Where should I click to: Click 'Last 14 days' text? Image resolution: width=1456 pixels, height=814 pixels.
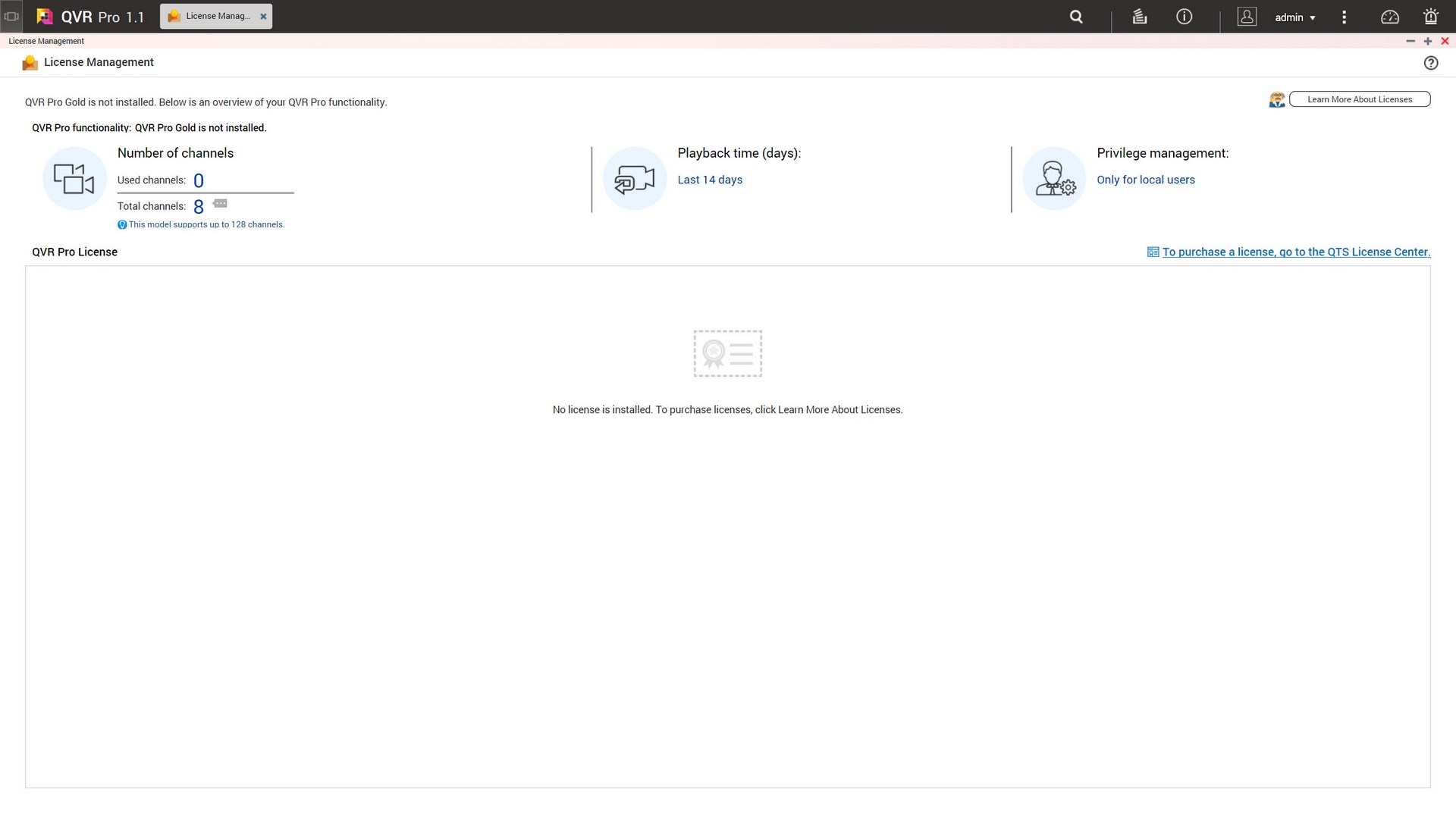tap(710, 180)
